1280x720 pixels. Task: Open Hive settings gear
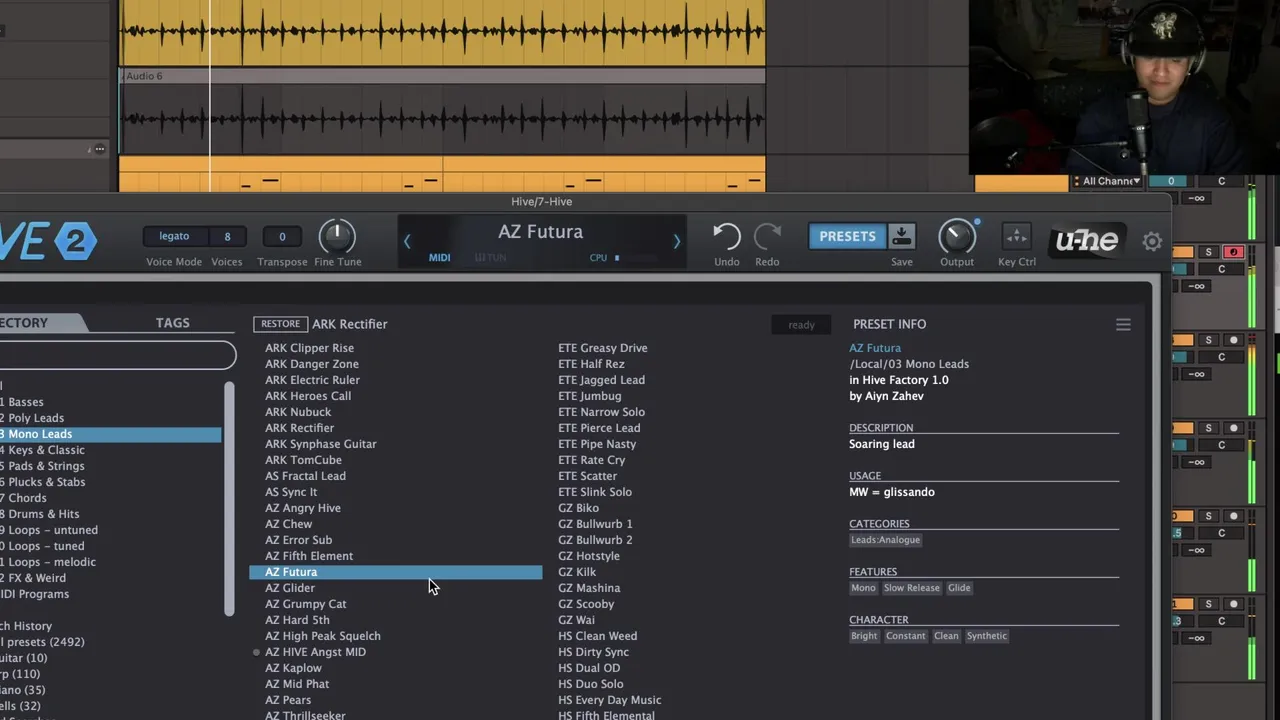pyautogui.click(x=1152, y=241)
